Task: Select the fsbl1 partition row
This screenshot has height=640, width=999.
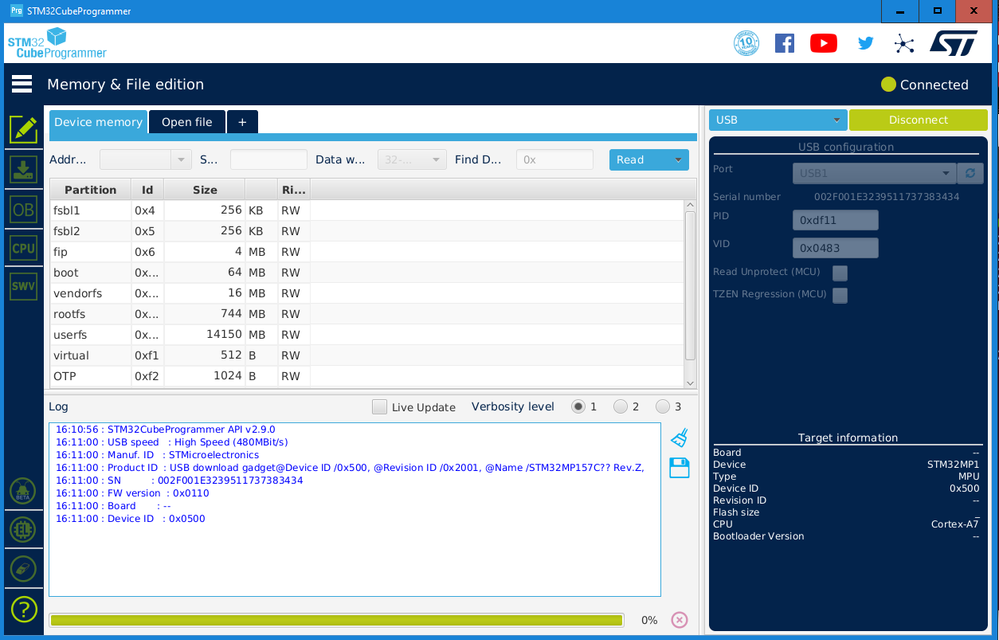Action: pyautogui.click(x=367, y=211)
